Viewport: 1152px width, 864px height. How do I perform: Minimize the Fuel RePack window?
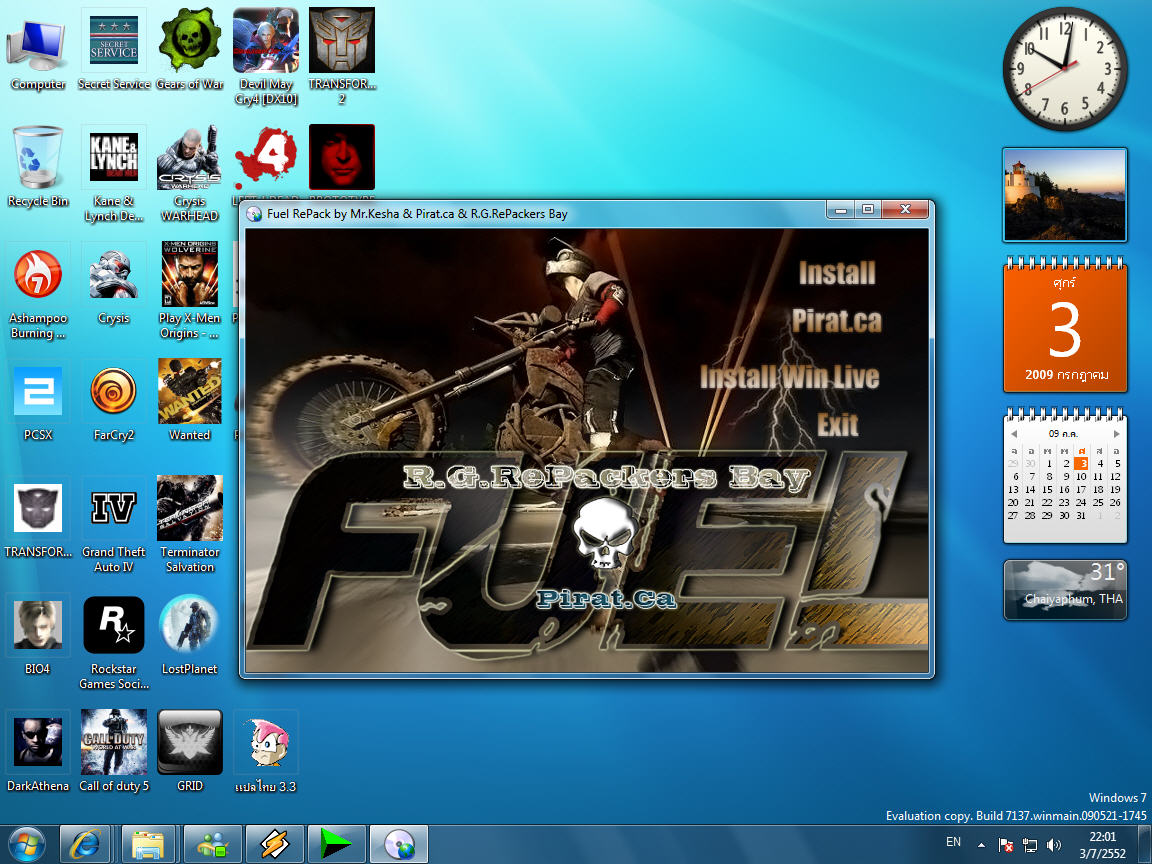[x=840, y=209]
